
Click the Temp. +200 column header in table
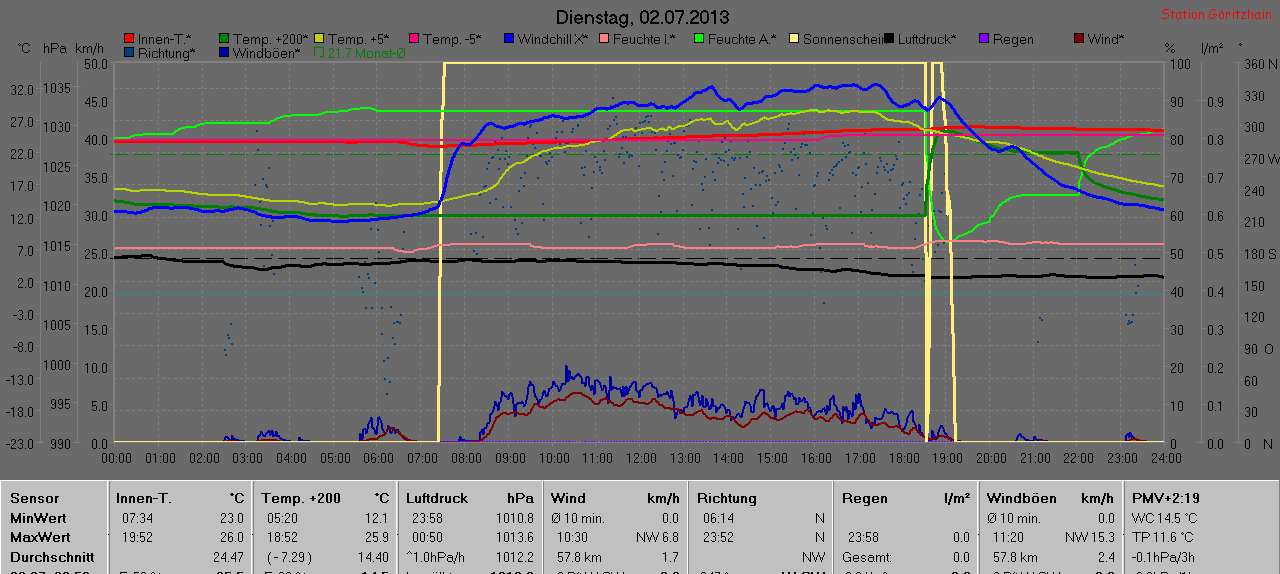300,498
